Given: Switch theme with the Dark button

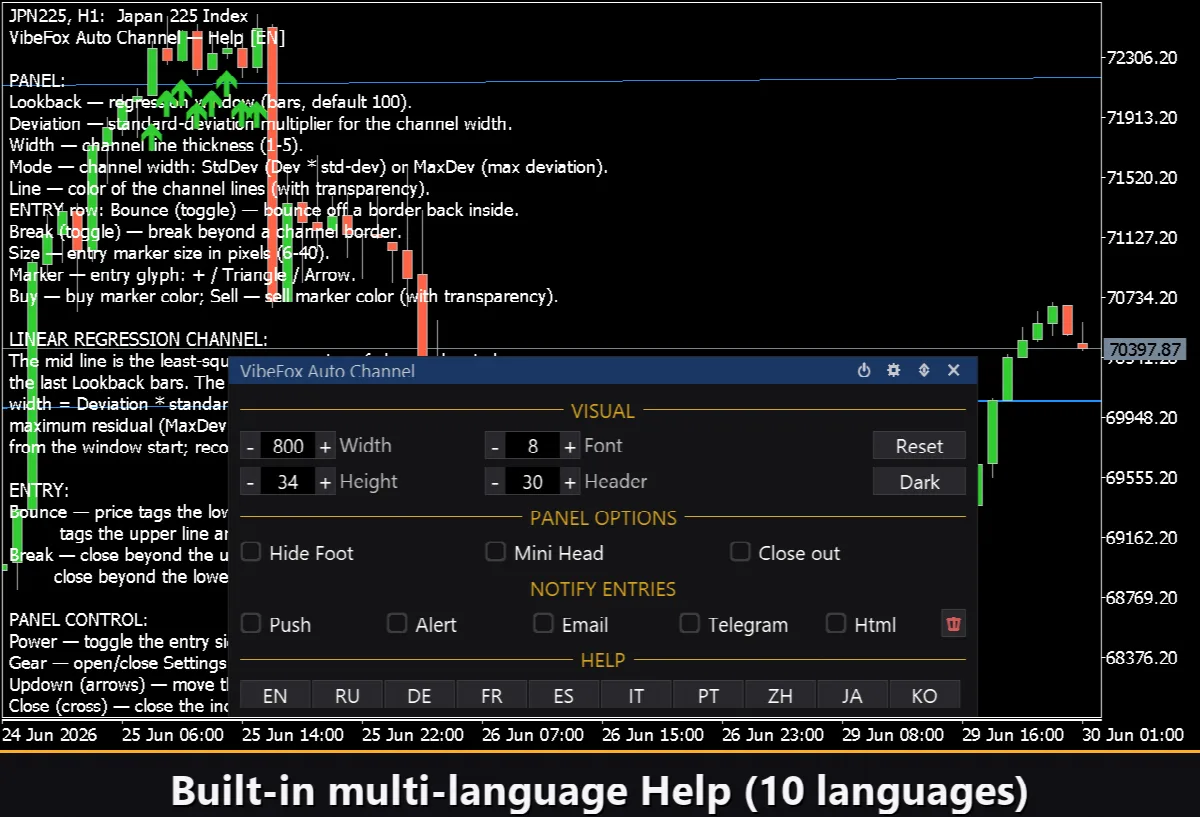Looking at the screenshot, I should click(919, 482).
